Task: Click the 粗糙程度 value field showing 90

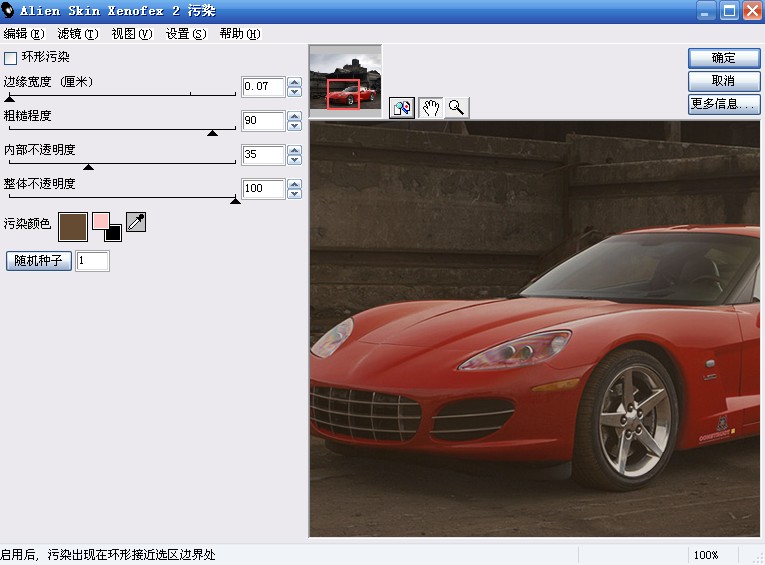Action: [263, 121]
